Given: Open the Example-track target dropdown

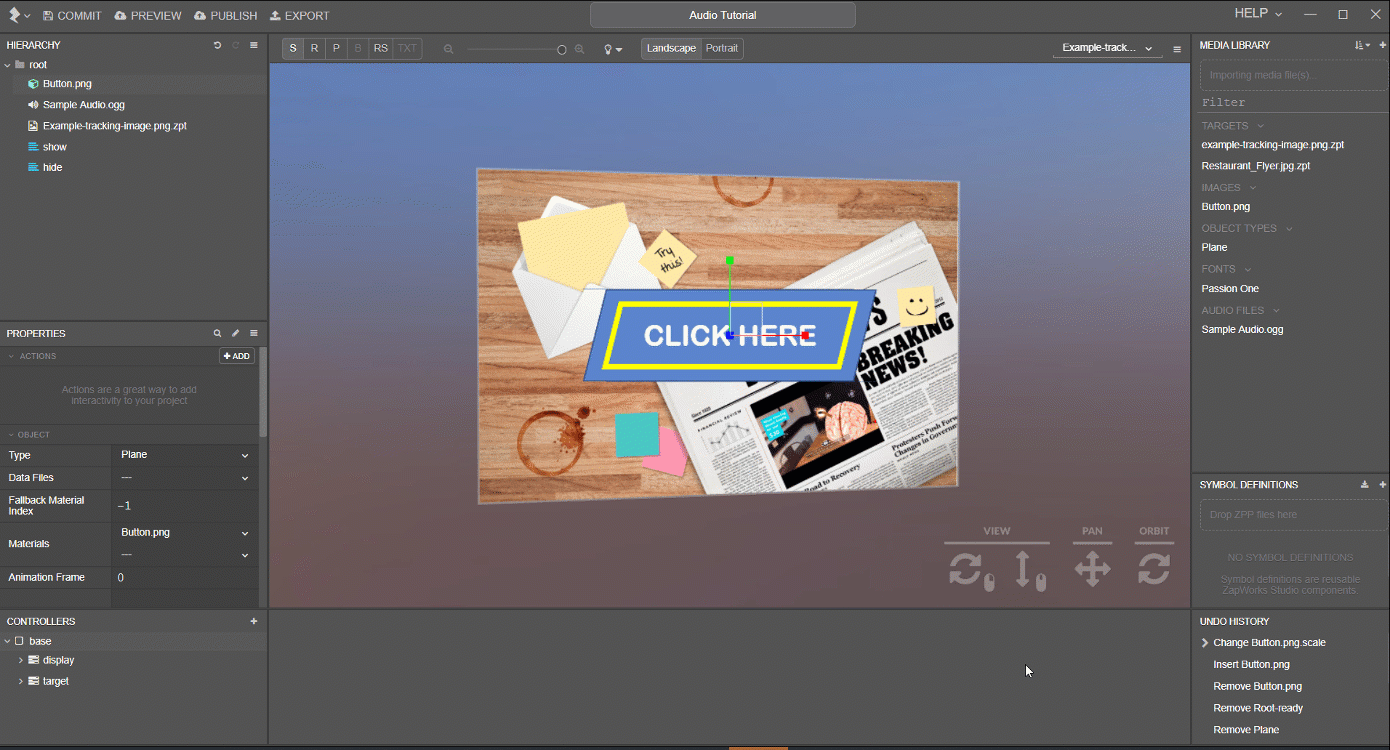Looking at the screenshot, I should pyautogui.click(x=1107, y=48).
